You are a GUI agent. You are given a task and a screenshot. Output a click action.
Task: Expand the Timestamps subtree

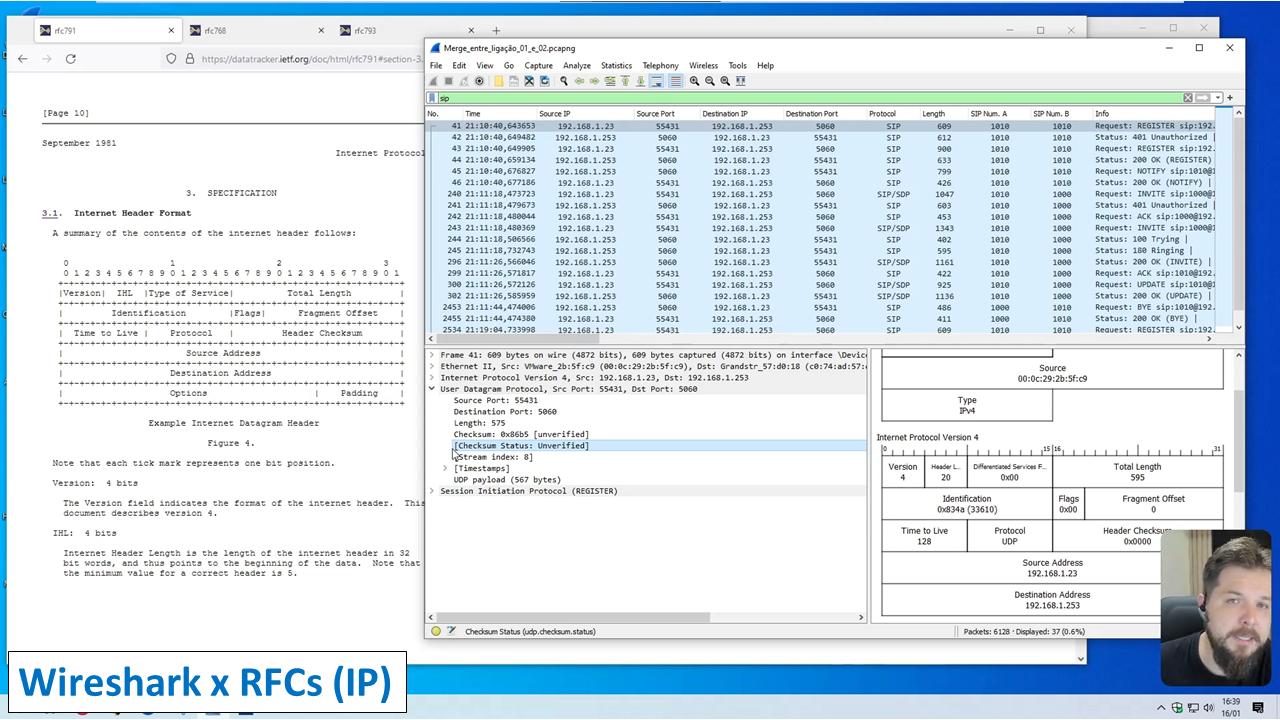pos(446,468)
